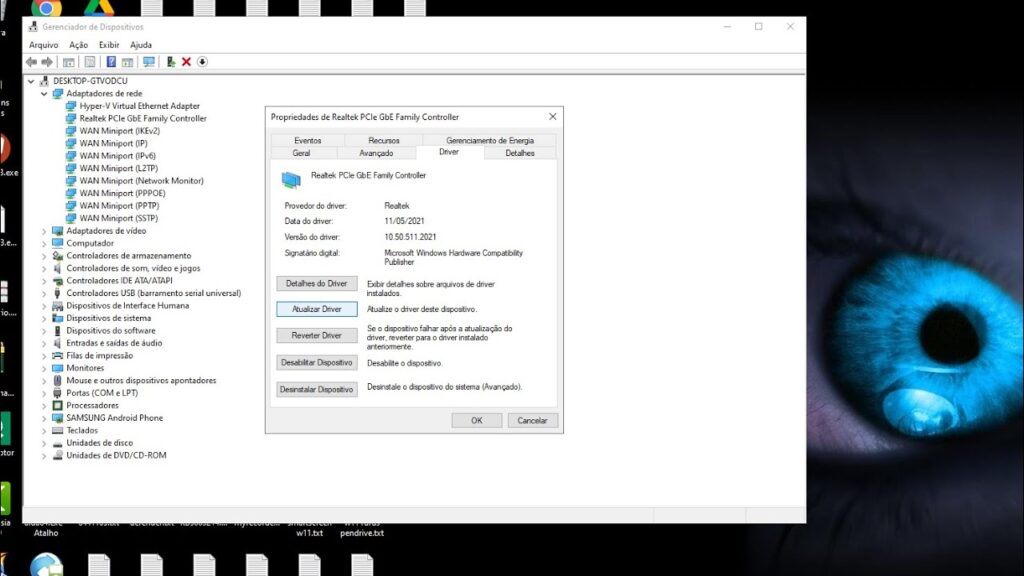Click the pendrive.txt desktop file label
This screenshot has width=1024, height=576.
coord(362,533)
